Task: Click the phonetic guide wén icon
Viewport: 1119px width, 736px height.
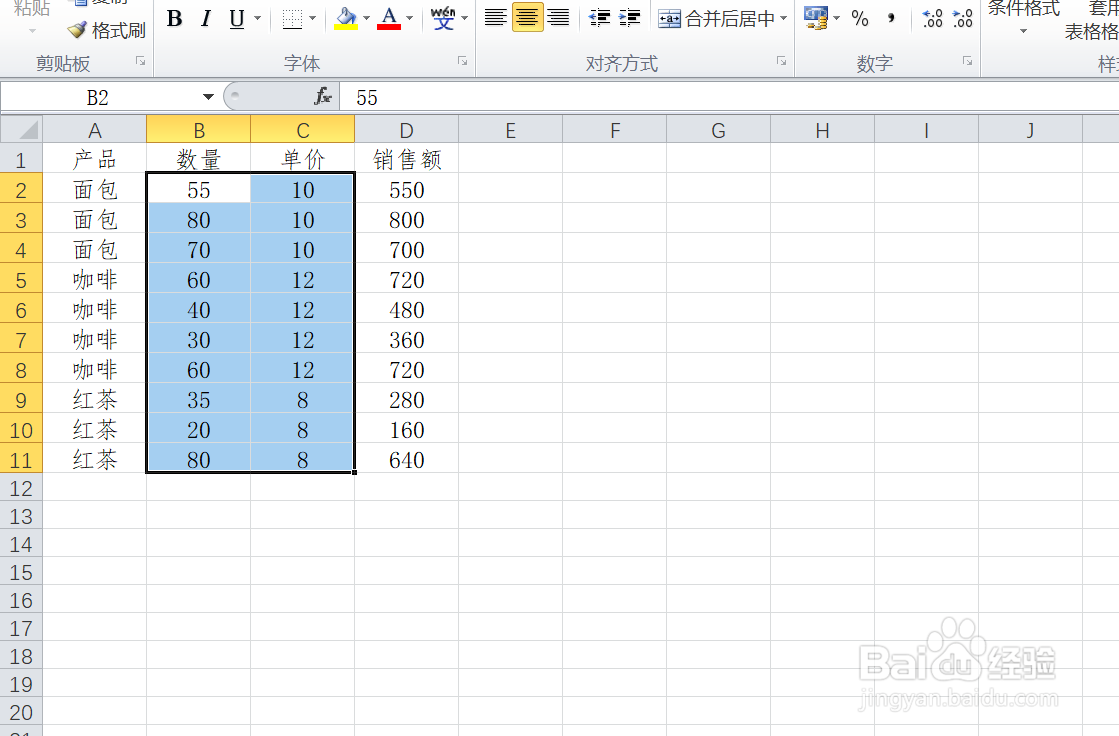Action: tap(443, 19)
